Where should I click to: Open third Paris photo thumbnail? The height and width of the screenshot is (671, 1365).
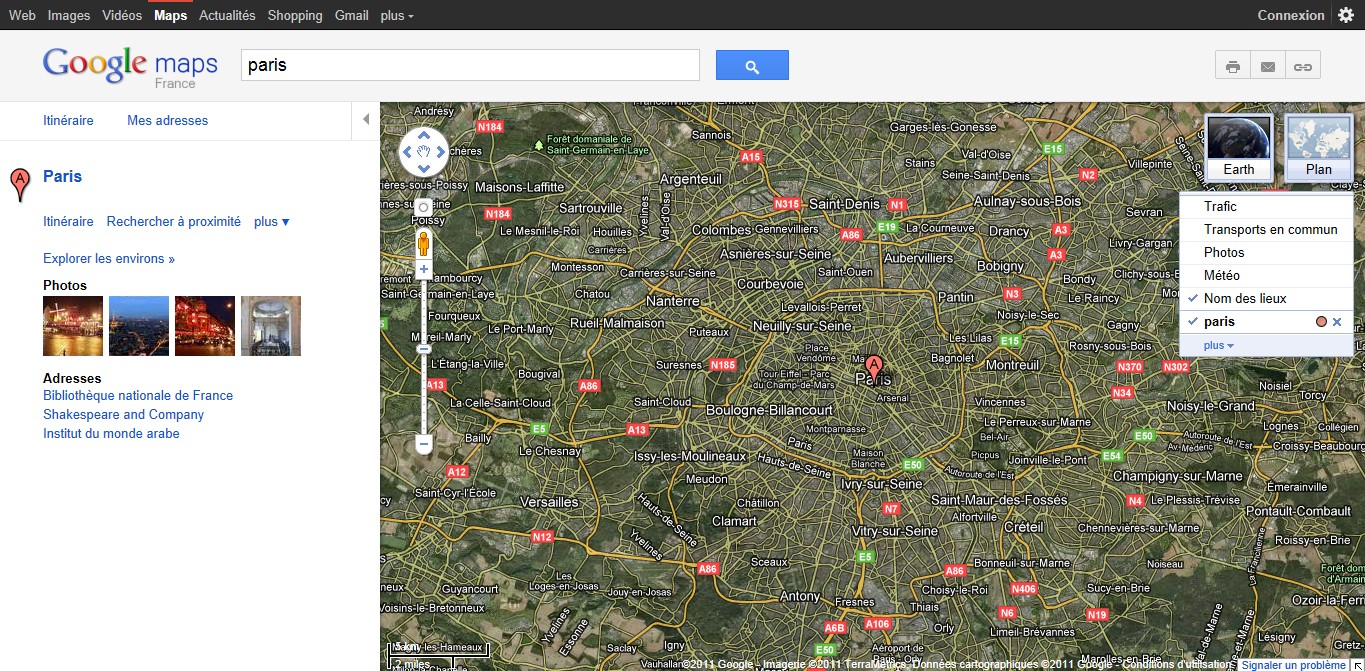[205, 326]
